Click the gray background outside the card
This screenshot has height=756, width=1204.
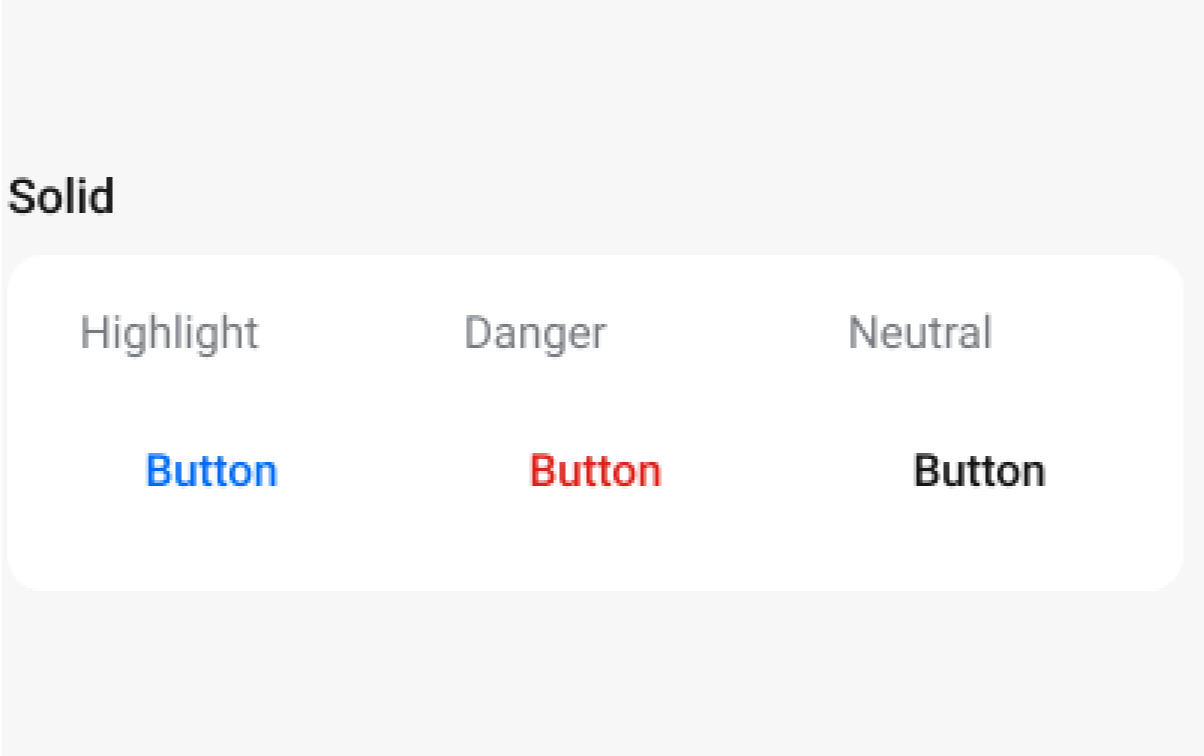pyautogui.click(x=600, y=680)
